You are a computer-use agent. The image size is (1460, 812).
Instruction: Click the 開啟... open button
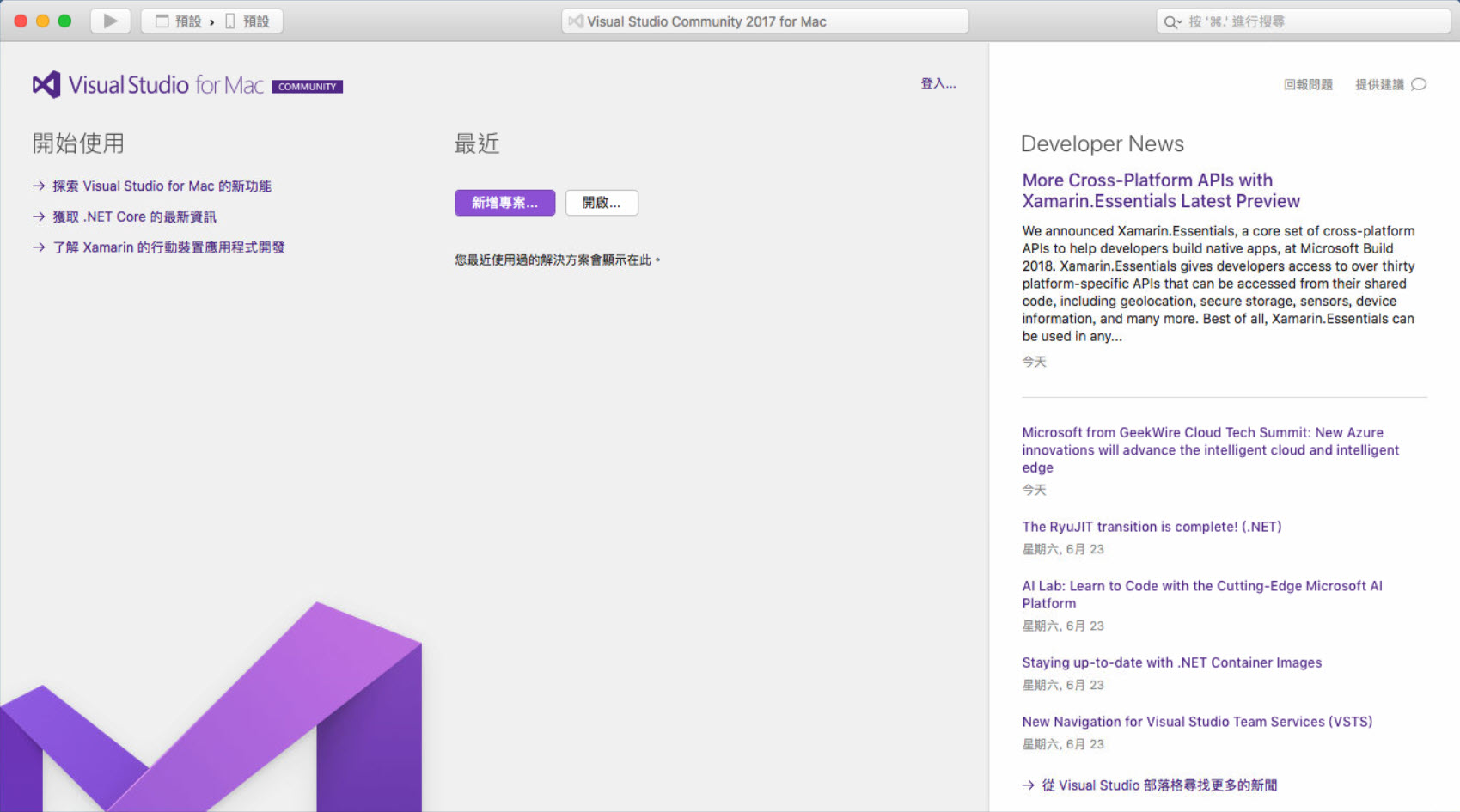[602, 203]
